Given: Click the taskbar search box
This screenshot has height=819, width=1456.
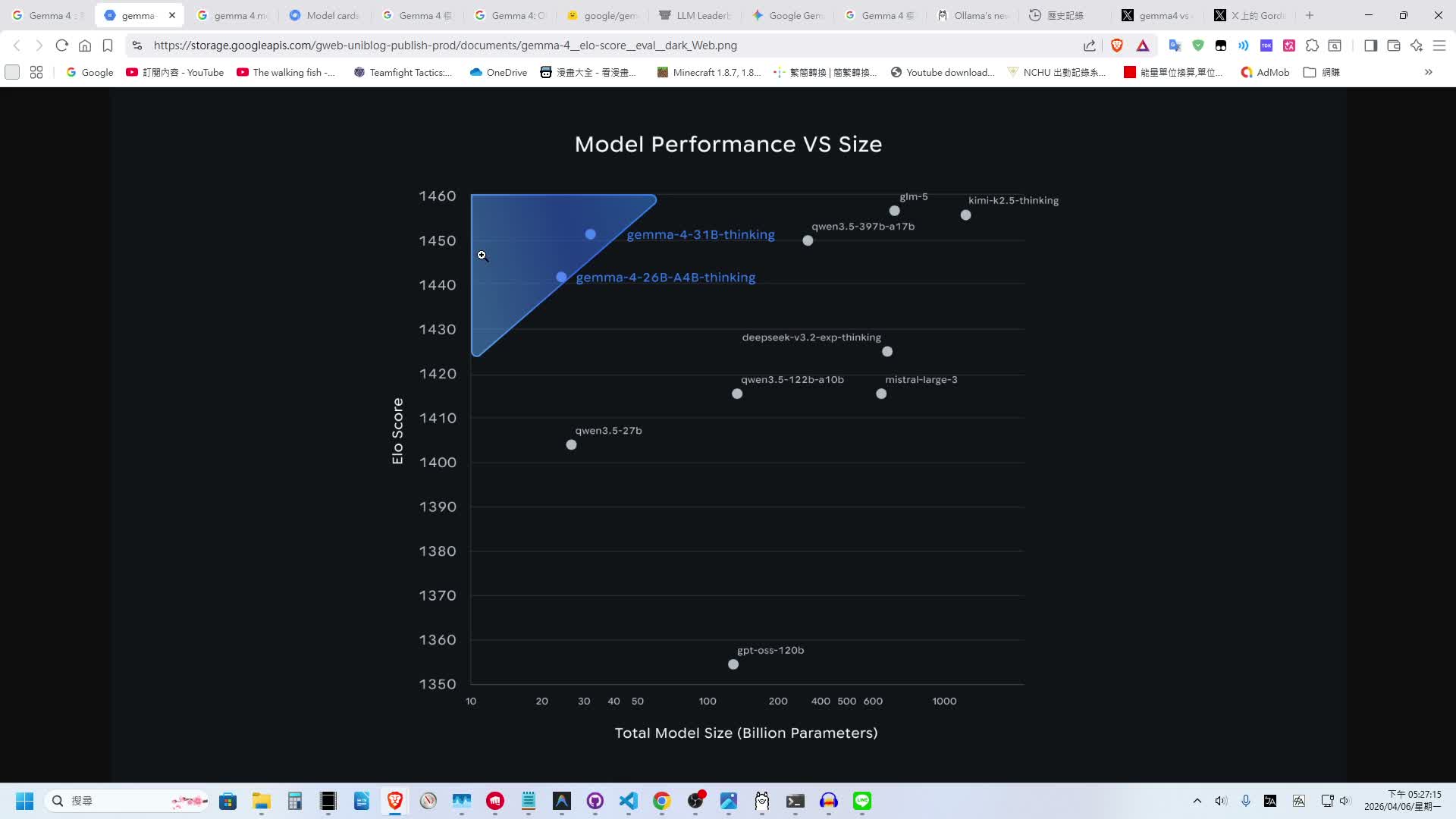Looking at the screenshot, I should pyautogui.click(x=127, y=801).
